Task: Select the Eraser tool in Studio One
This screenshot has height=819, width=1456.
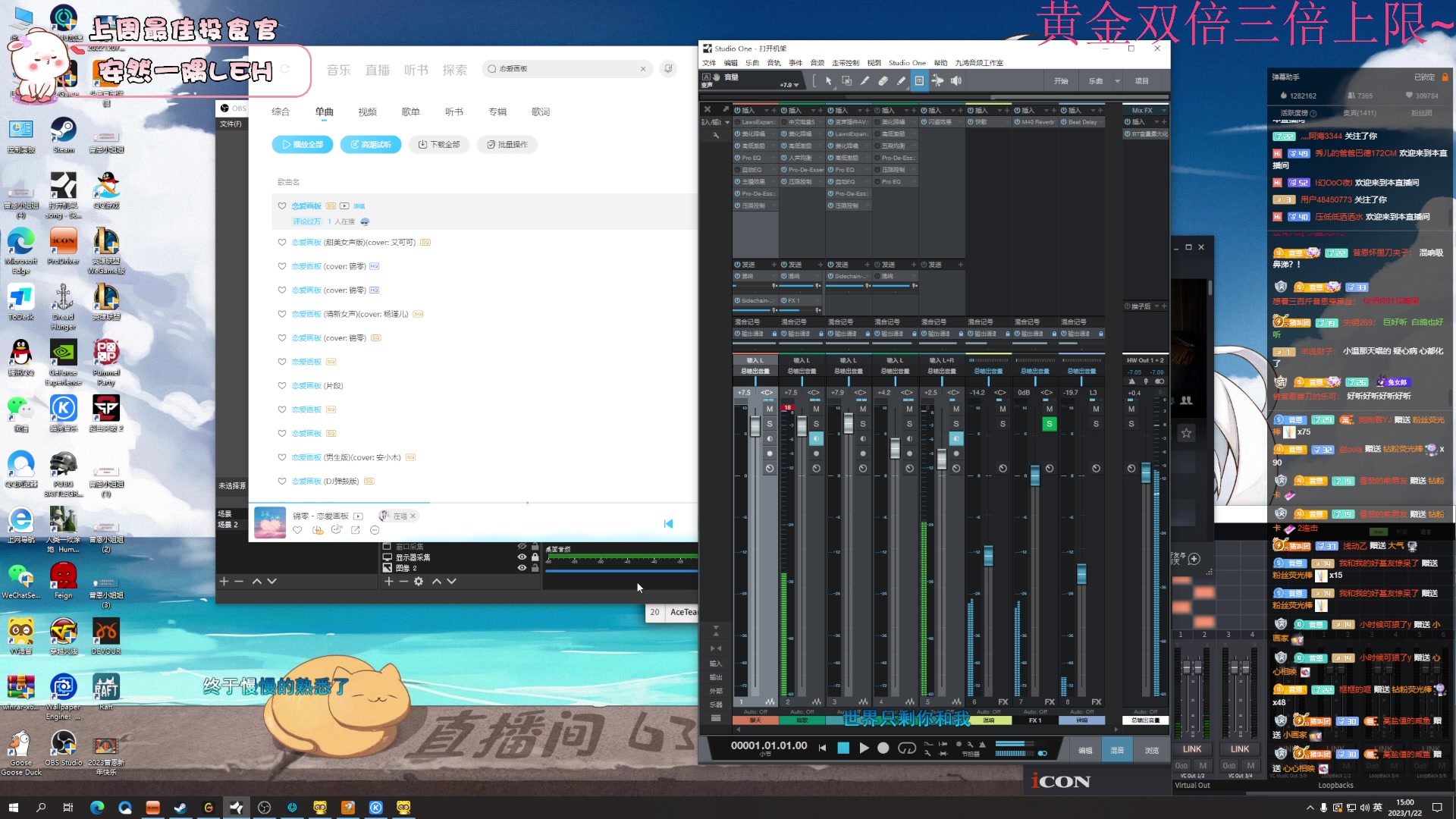Action: [883, 81]
